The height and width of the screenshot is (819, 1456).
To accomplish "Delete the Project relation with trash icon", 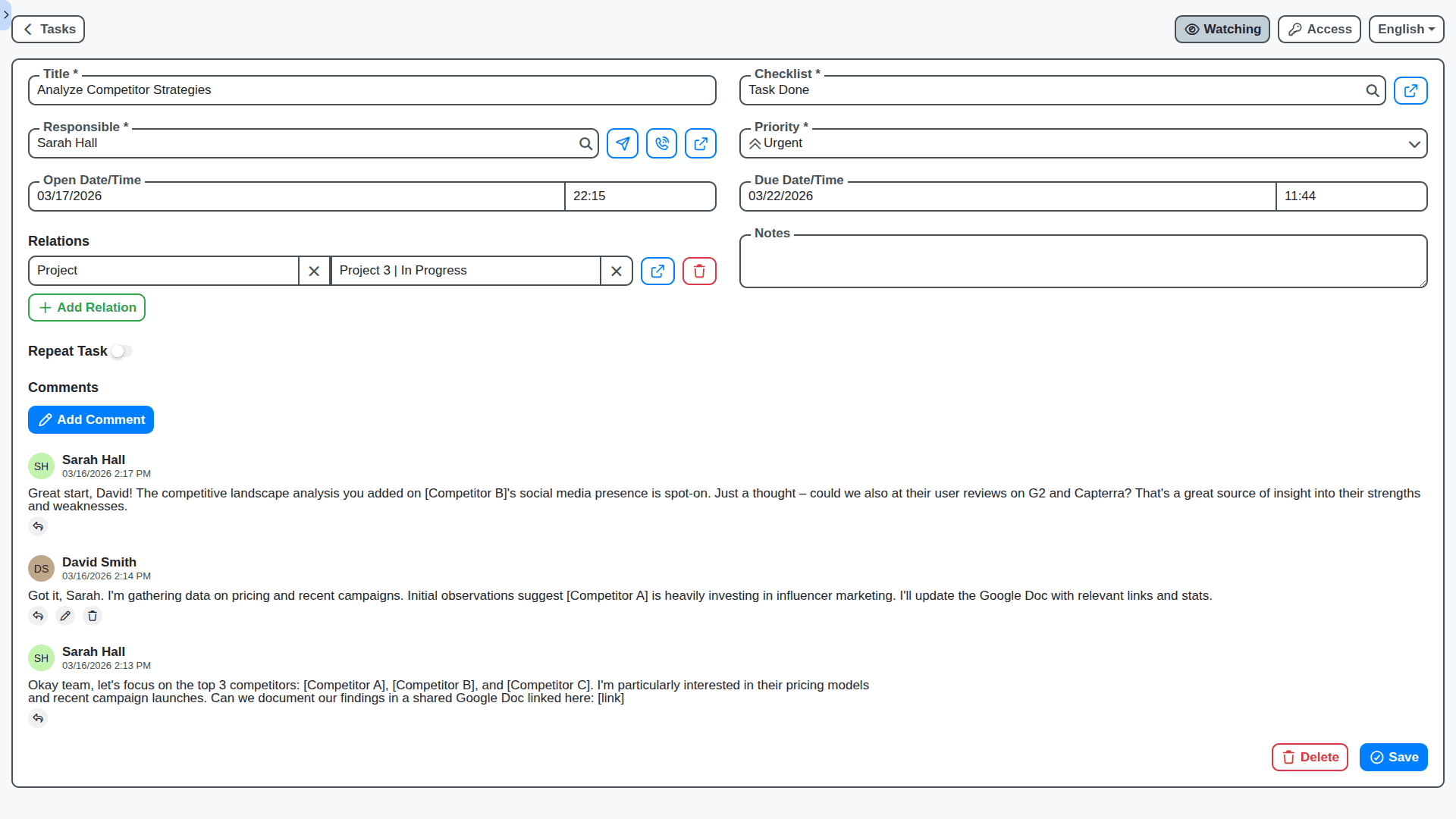I will tap(698, 271).
